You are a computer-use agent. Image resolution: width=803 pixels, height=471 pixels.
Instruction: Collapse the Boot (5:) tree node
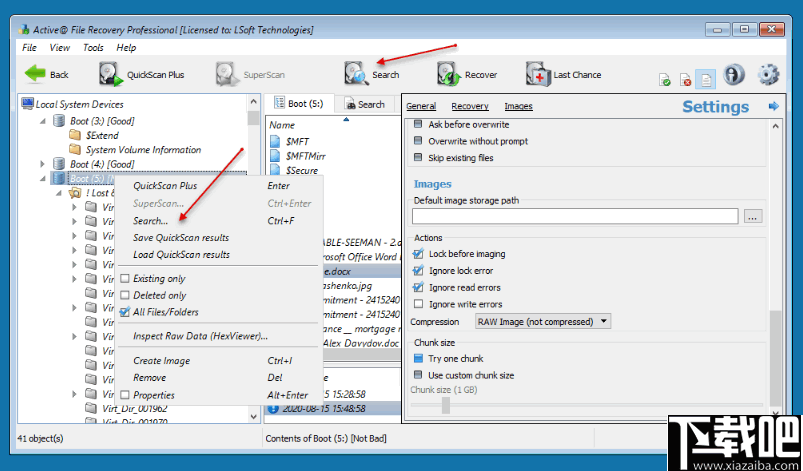pyautogui.click(x=43, y=178)
